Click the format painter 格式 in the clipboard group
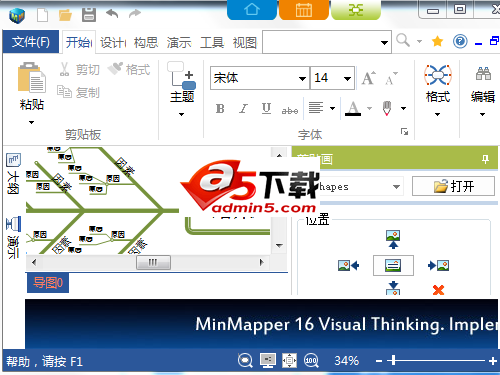This screenshot has width=500, height=375. [x=129, y=69]
